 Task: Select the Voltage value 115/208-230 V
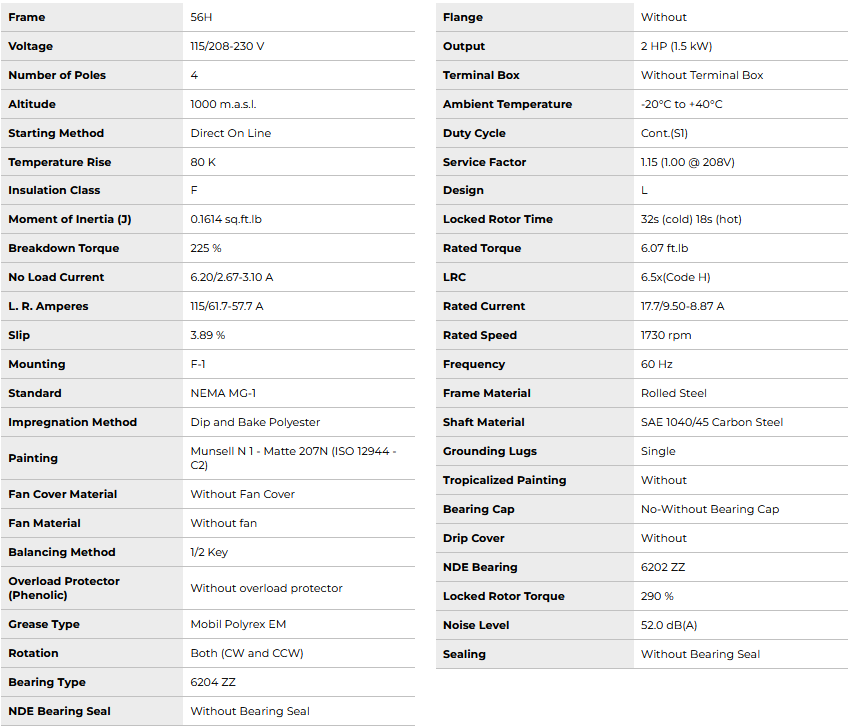click(227, 46)
